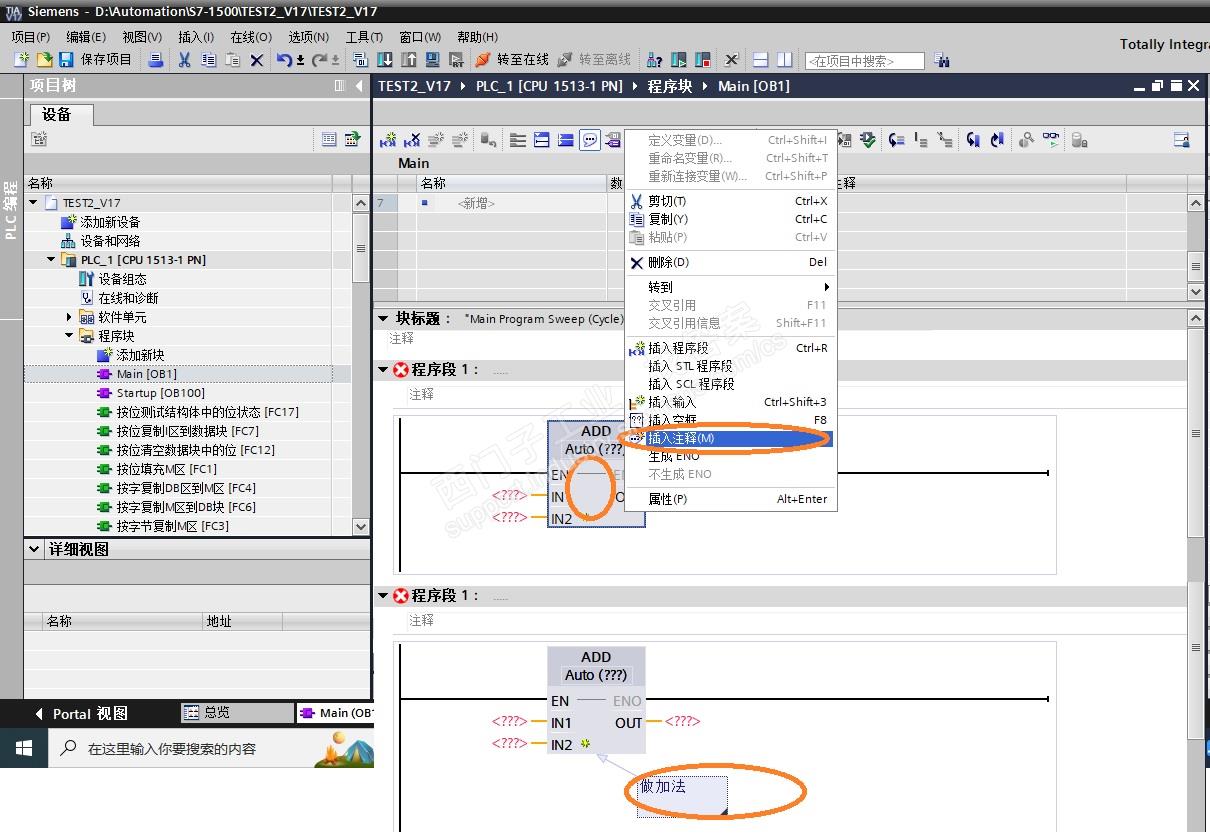The width and height of the screenshot is (1210, 838).
Task: Click the close all networks icon
Action: pyautogui.click(x=566, y=141)
